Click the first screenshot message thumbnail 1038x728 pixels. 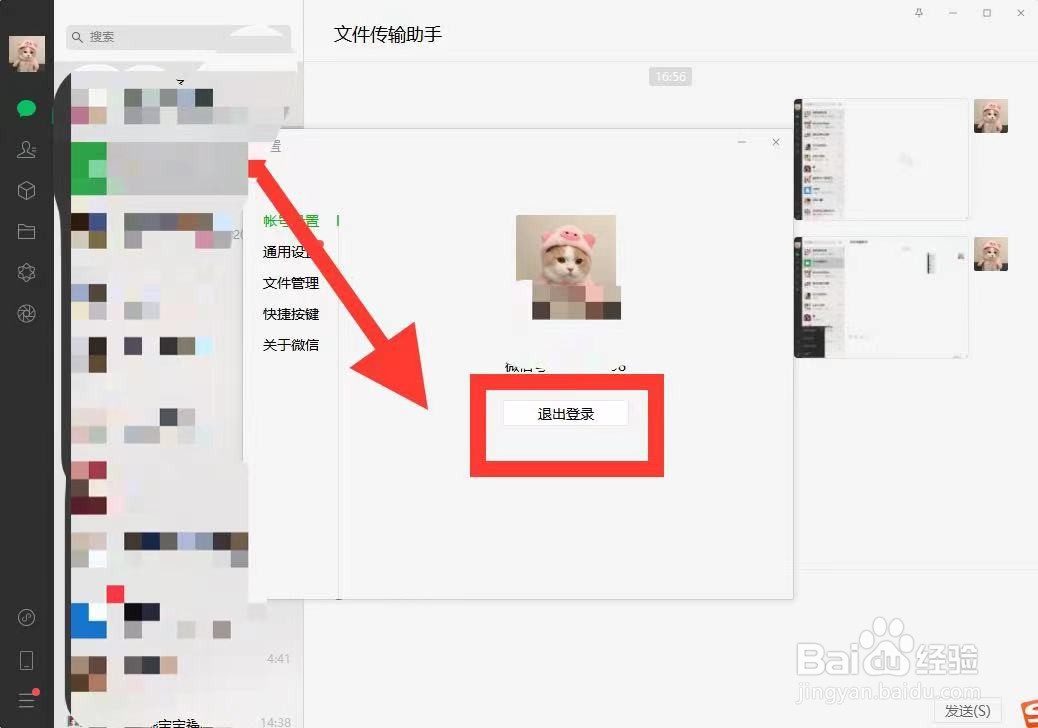click(x=880, y=159)
